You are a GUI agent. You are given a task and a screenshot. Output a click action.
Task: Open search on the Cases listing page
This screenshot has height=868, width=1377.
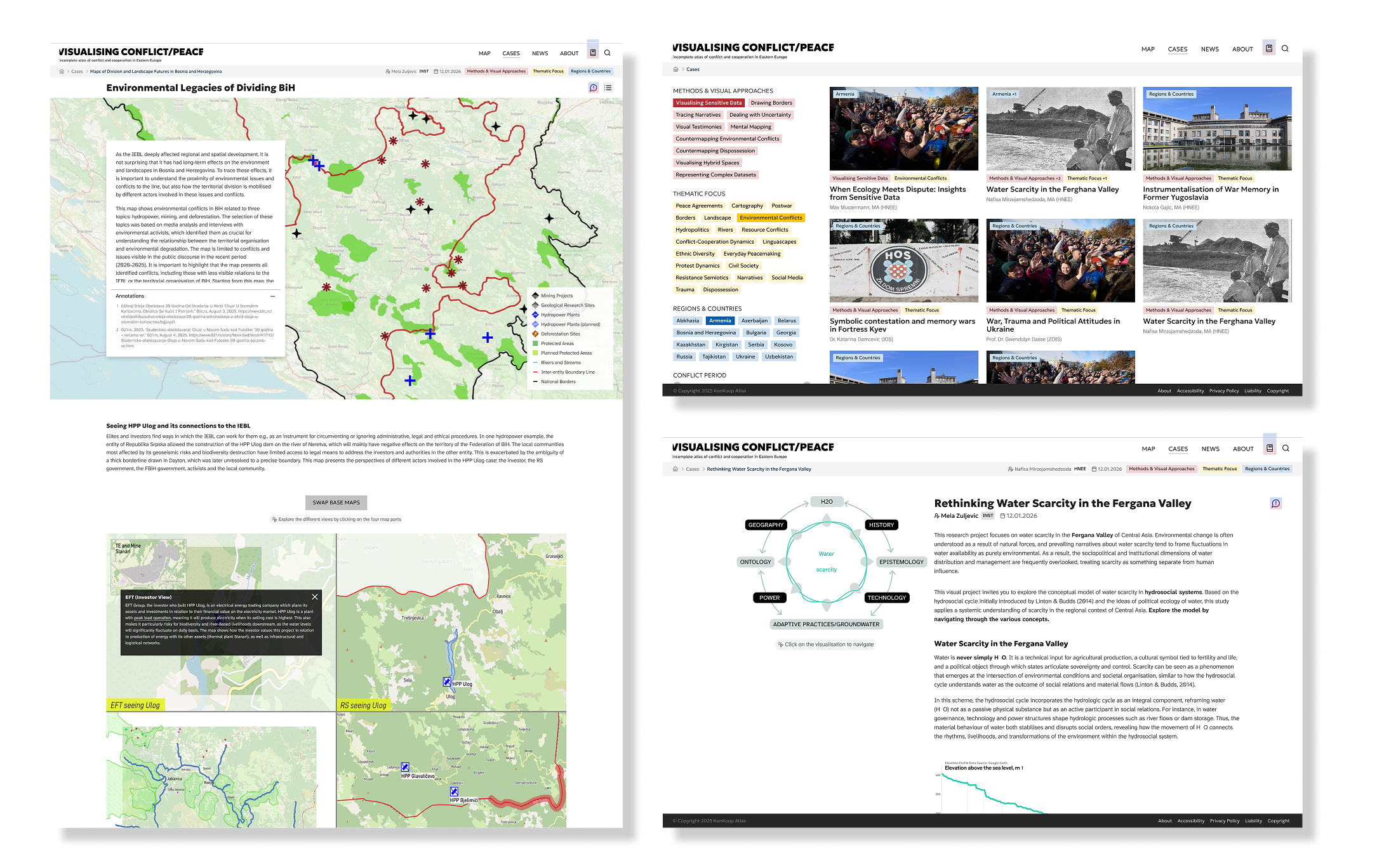(x=1285, y=48)
